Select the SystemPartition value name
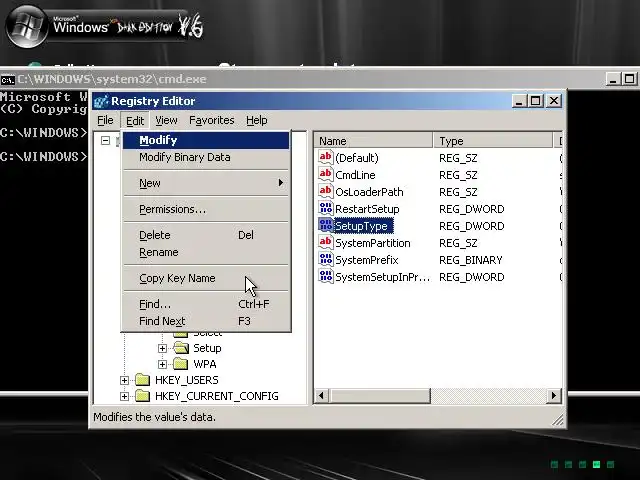Image resolution: width=640 pixels, height=480 pixels. pyautogui.click(x=373, y=243)
